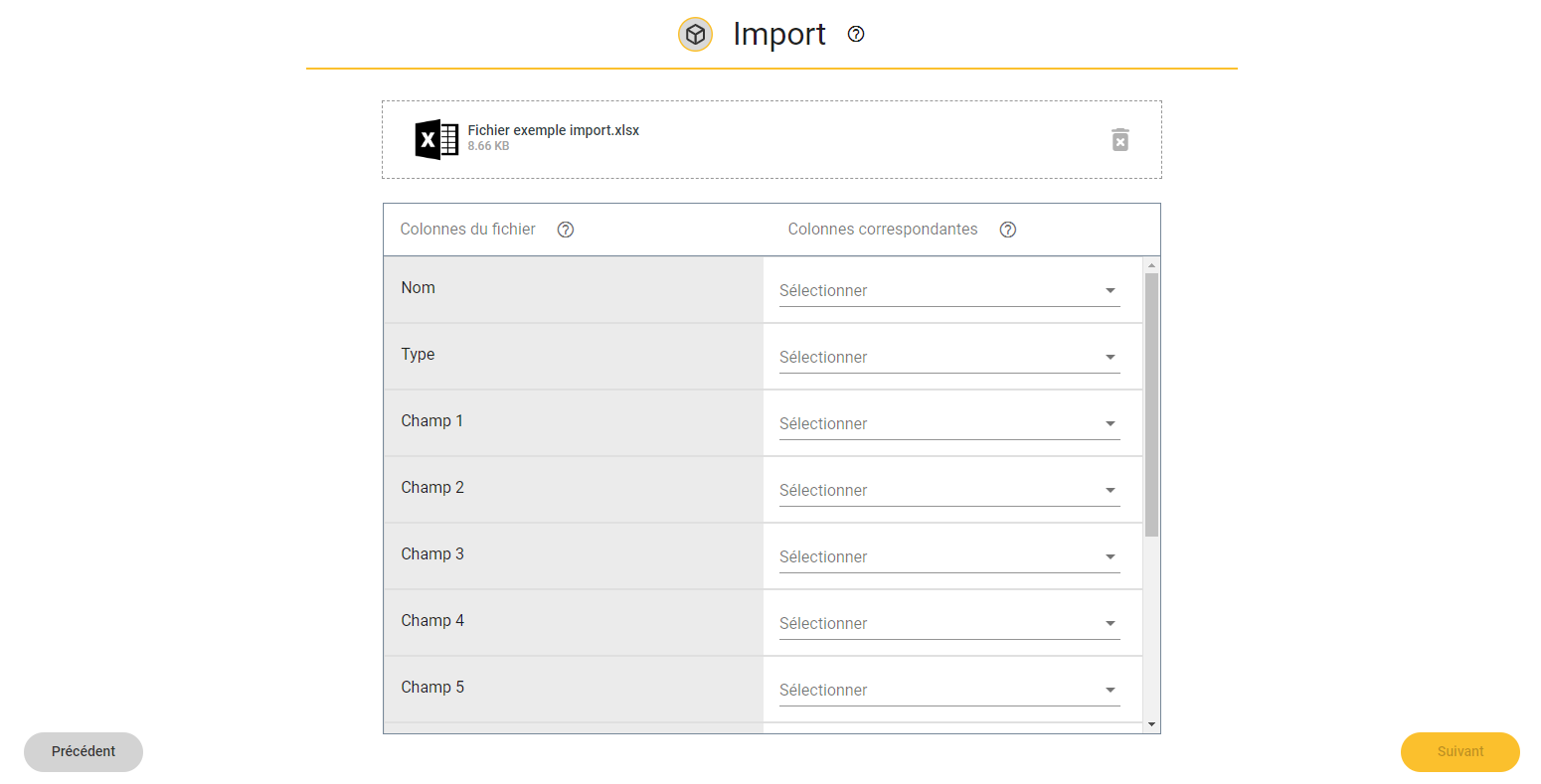Viewport: 1541px width, 784px height.
Task: Click the Import cube icon in the header
Action: coord(695,35)
